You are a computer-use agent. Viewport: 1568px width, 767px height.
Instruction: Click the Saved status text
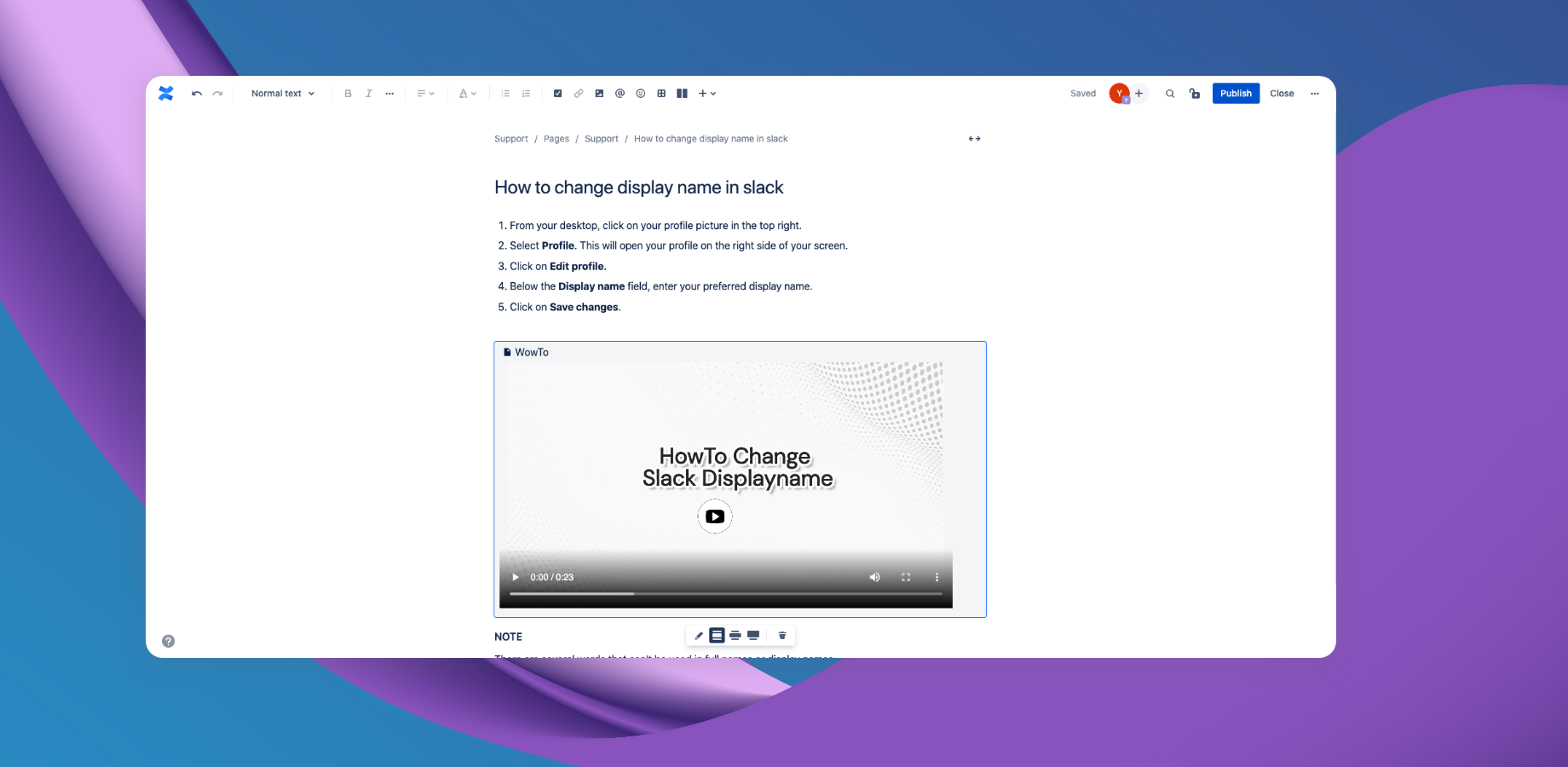[1083, 94]
